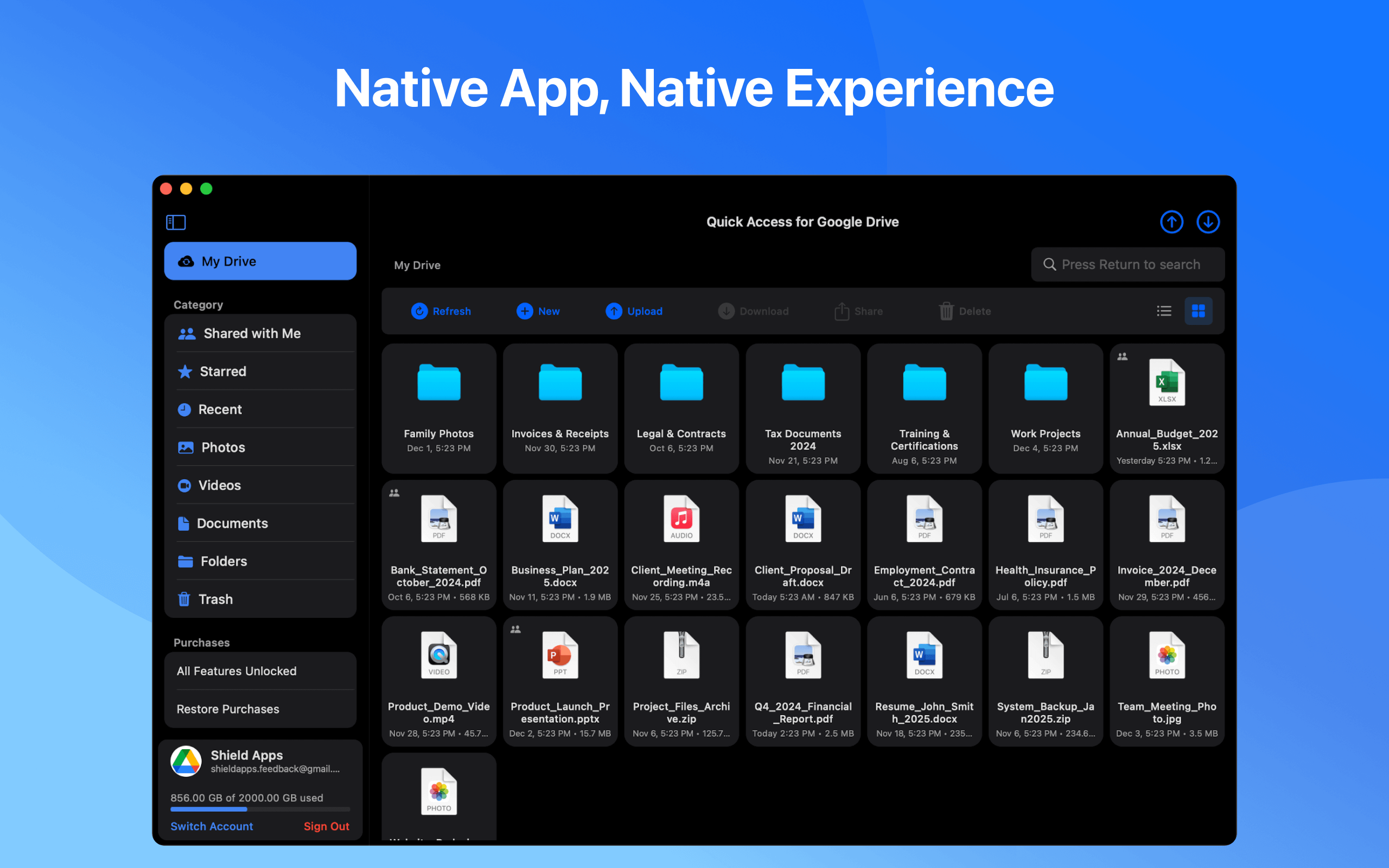Open the download transfers arrow at top right

tap(1208, 221)
